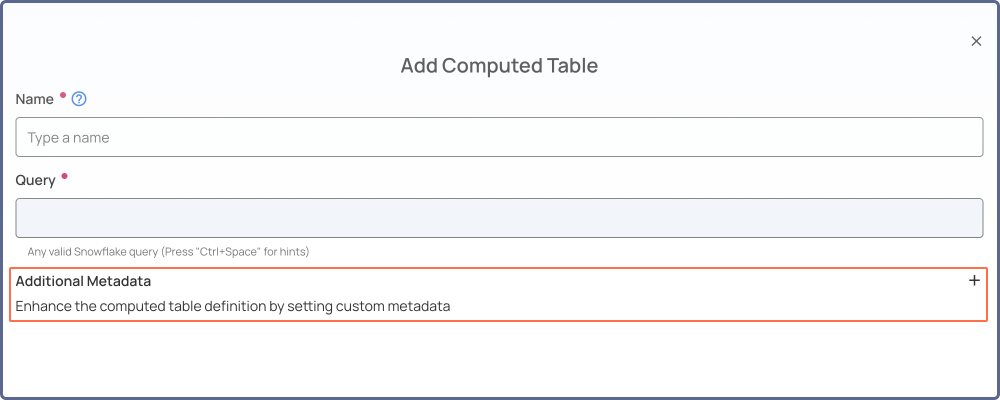Select the Name field label

34,100
